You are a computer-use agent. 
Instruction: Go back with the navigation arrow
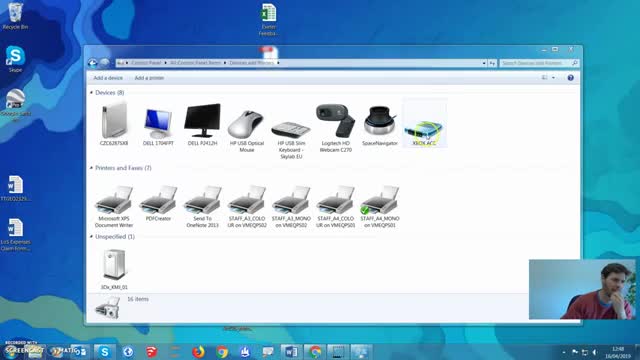pos(93,62)
